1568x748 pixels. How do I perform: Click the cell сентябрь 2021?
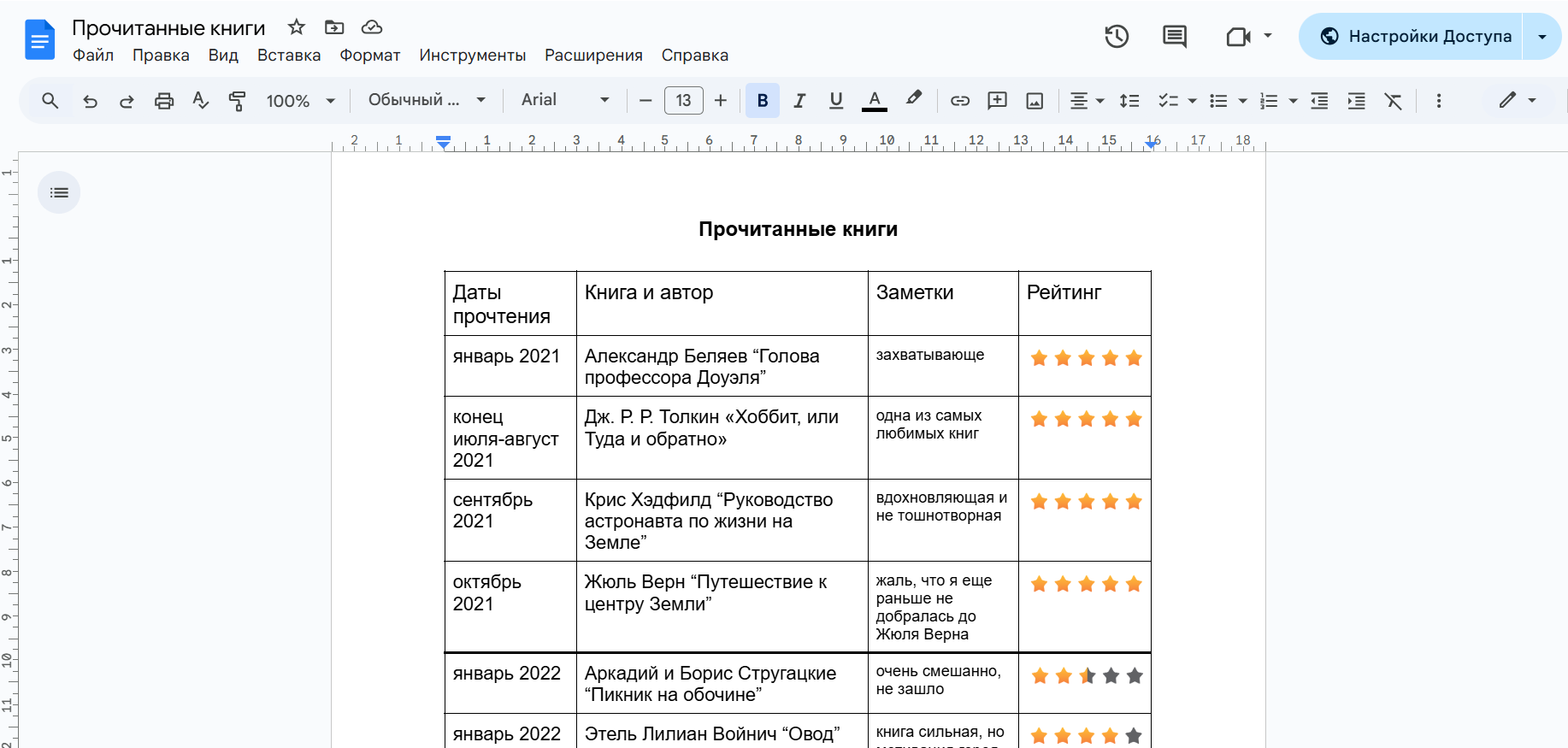[510, 520]
